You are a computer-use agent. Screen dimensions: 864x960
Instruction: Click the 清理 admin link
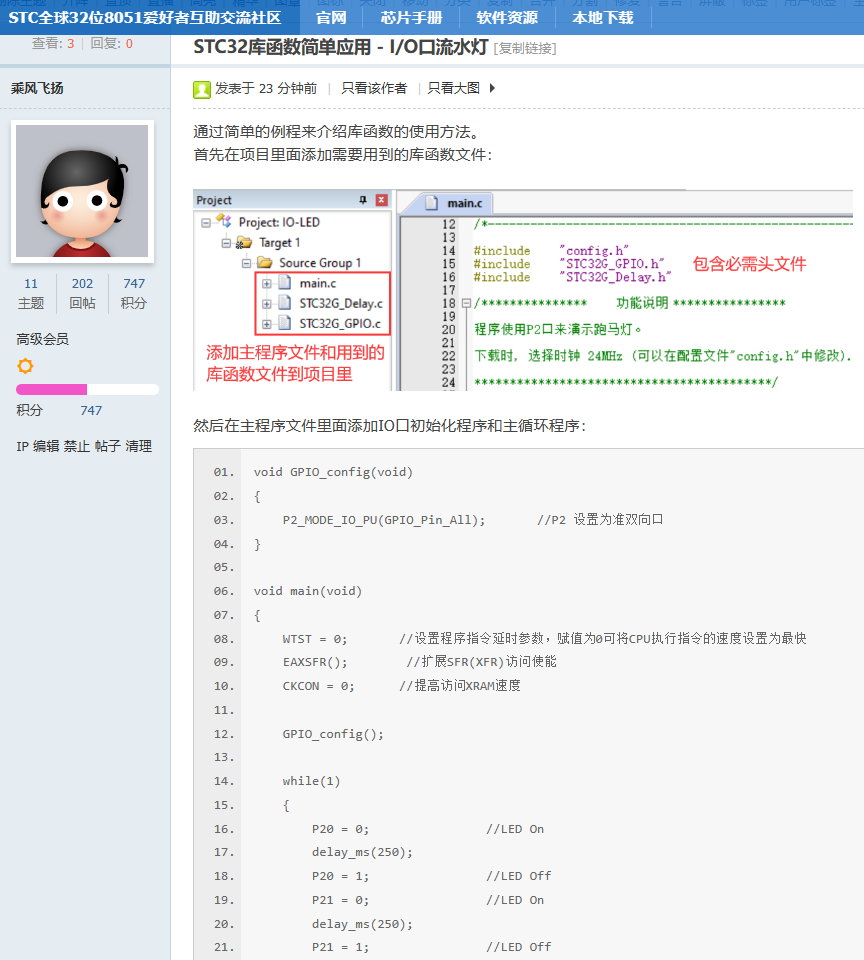coord(138,446)
